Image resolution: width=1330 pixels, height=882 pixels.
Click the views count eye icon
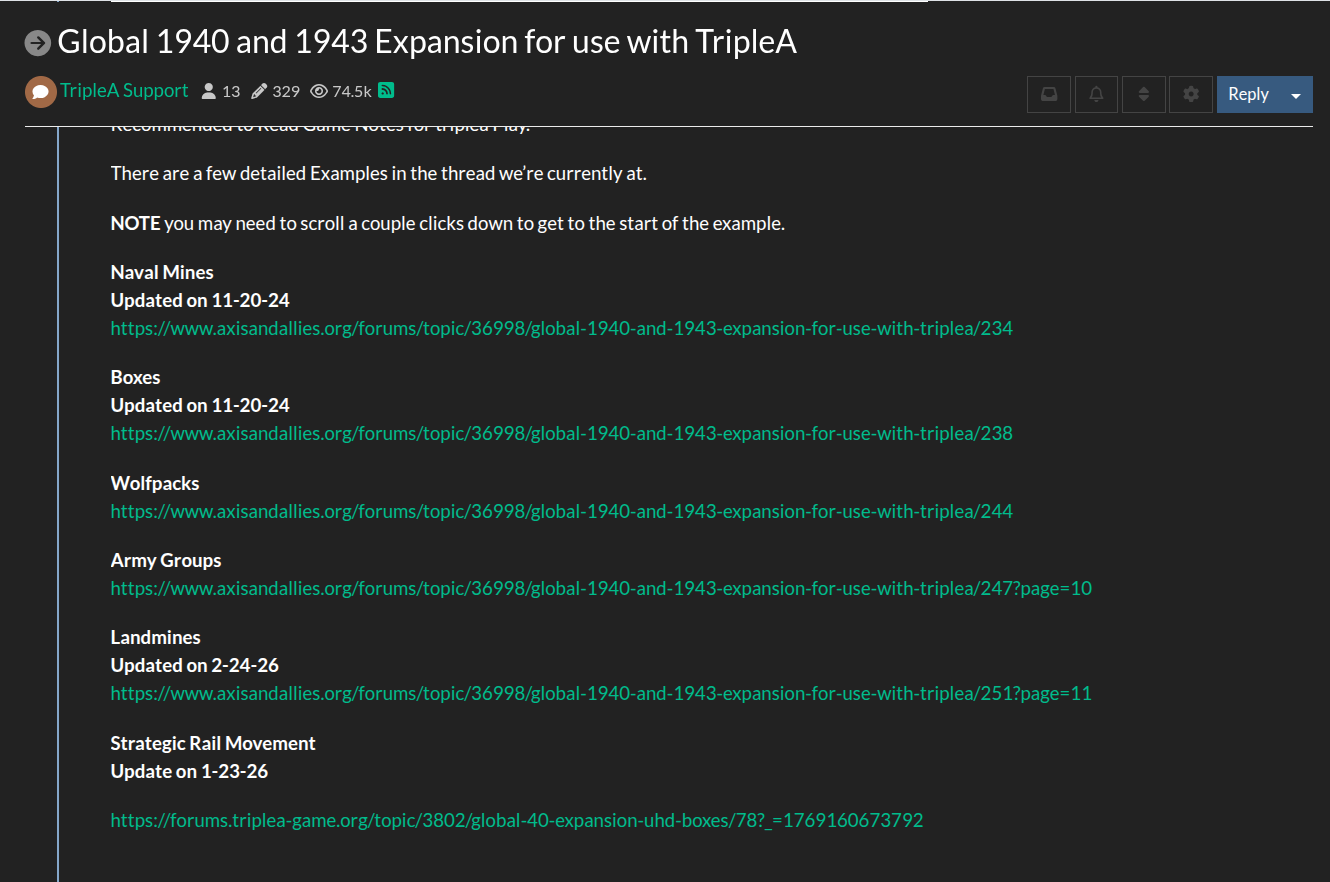pos(319,91)
